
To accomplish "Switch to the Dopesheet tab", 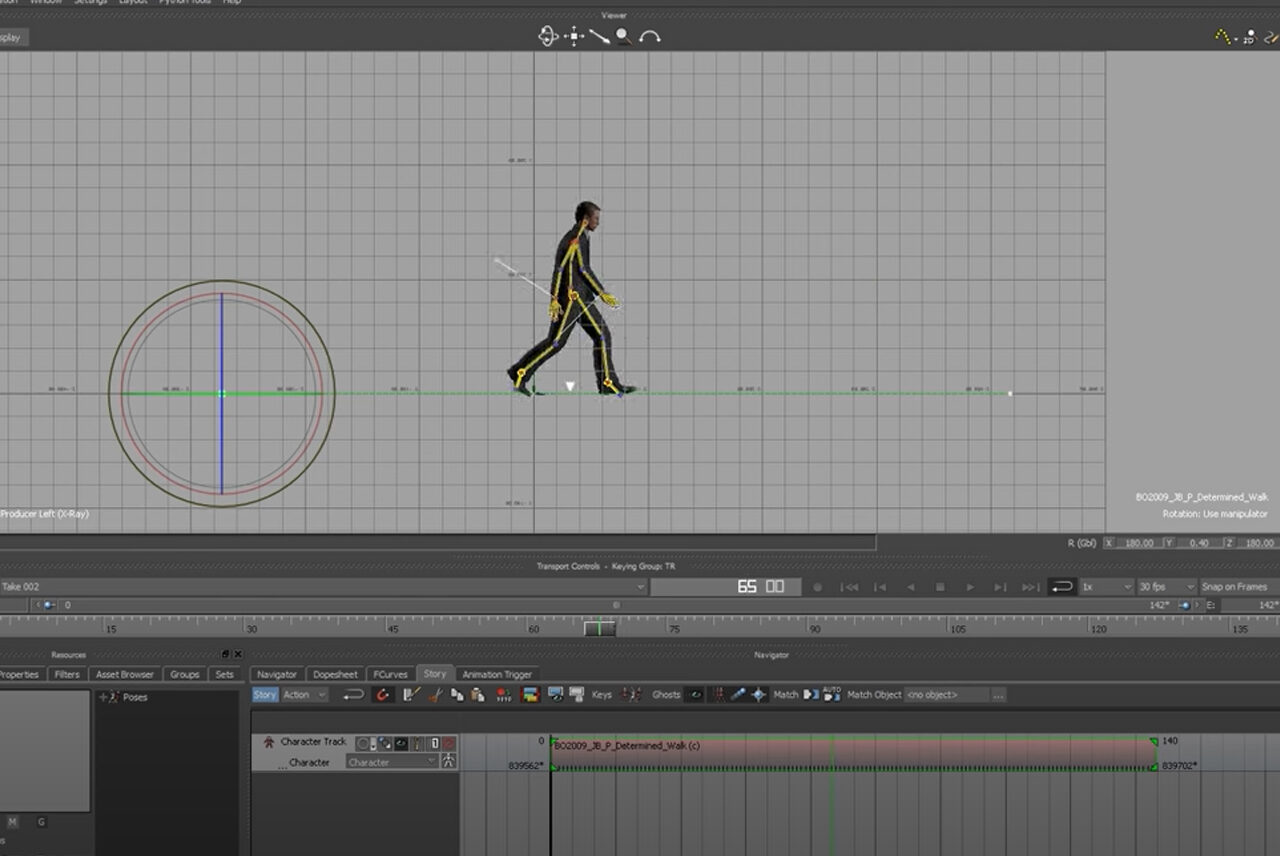I will (x=335, y=675).
